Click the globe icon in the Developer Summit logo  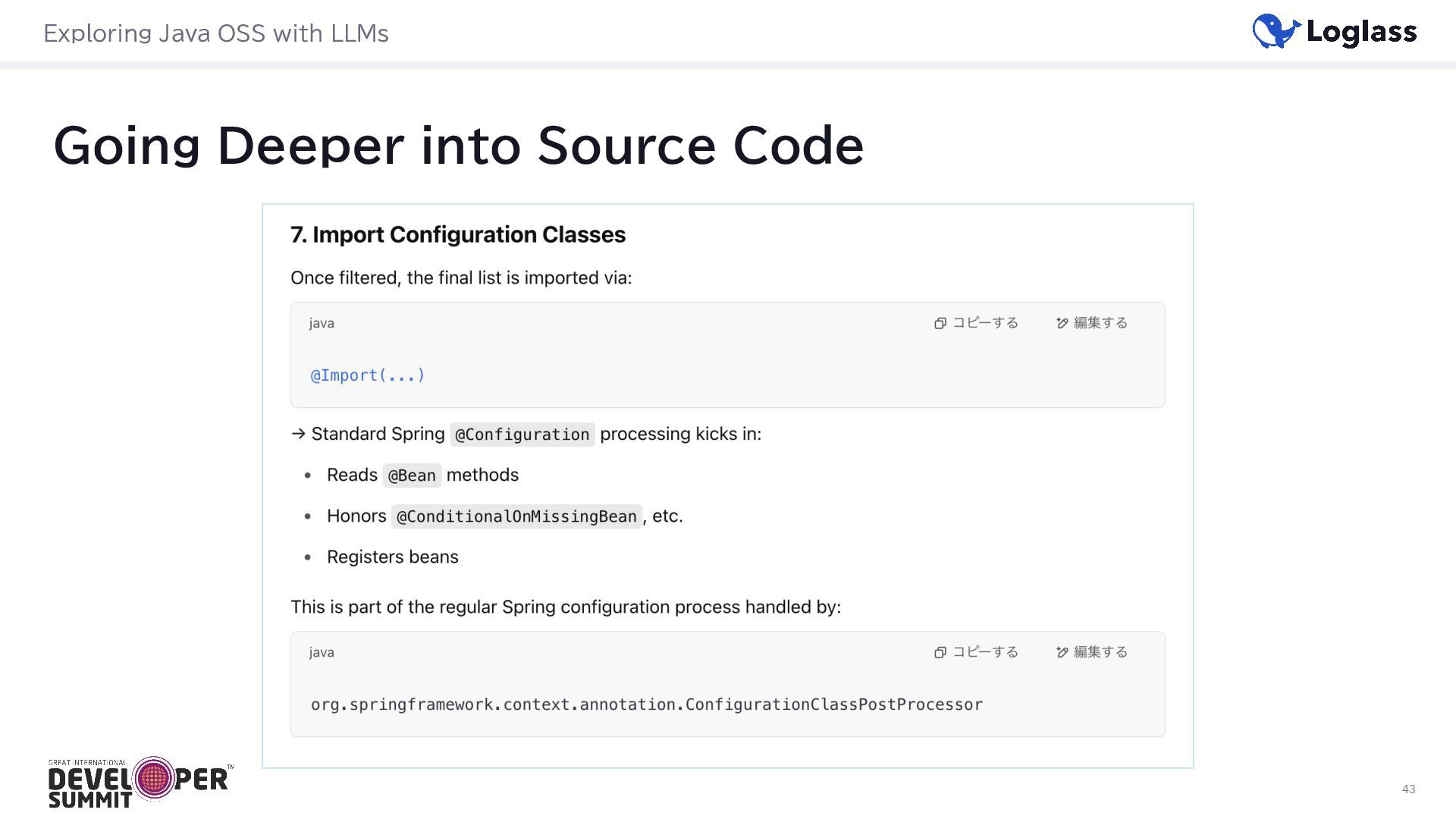click(154, 777)
